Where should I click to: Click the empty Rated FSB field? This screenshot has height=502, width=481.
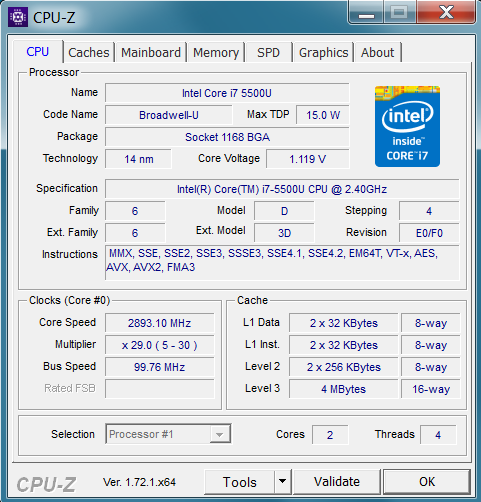(x=160, y=388)
